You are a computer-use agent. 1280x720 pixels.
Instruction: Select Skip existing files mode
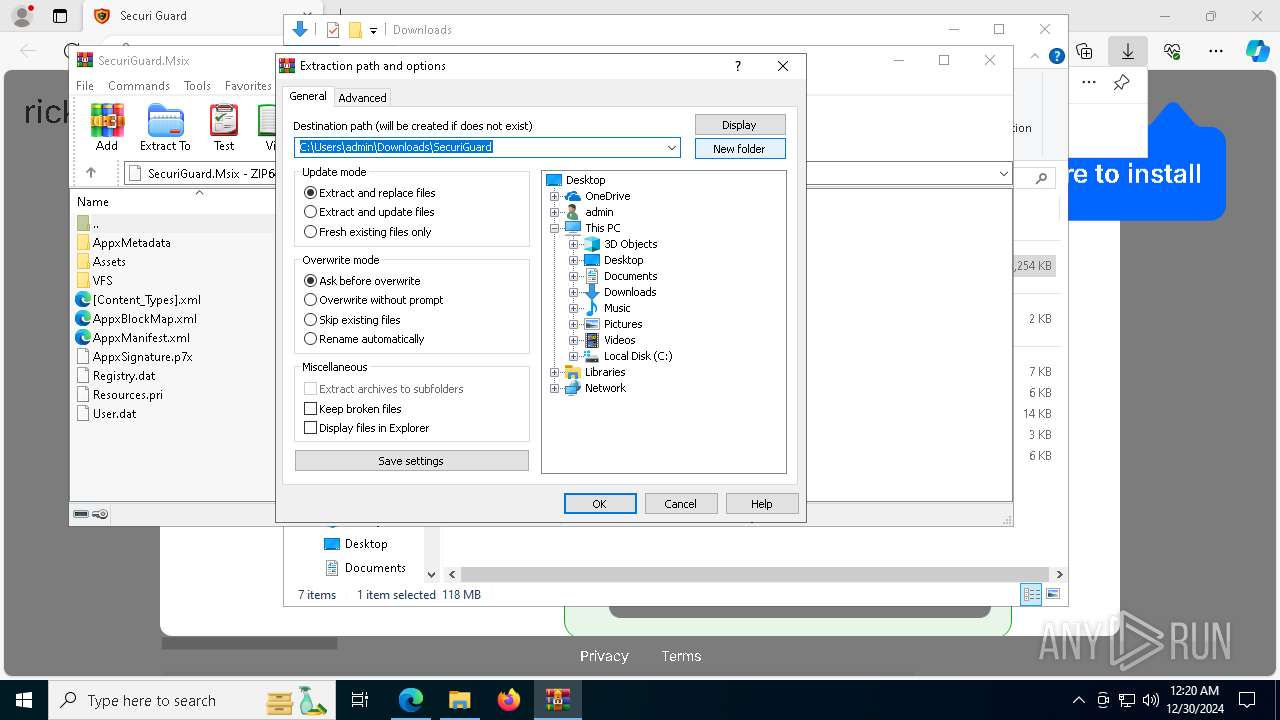[352, 320]
